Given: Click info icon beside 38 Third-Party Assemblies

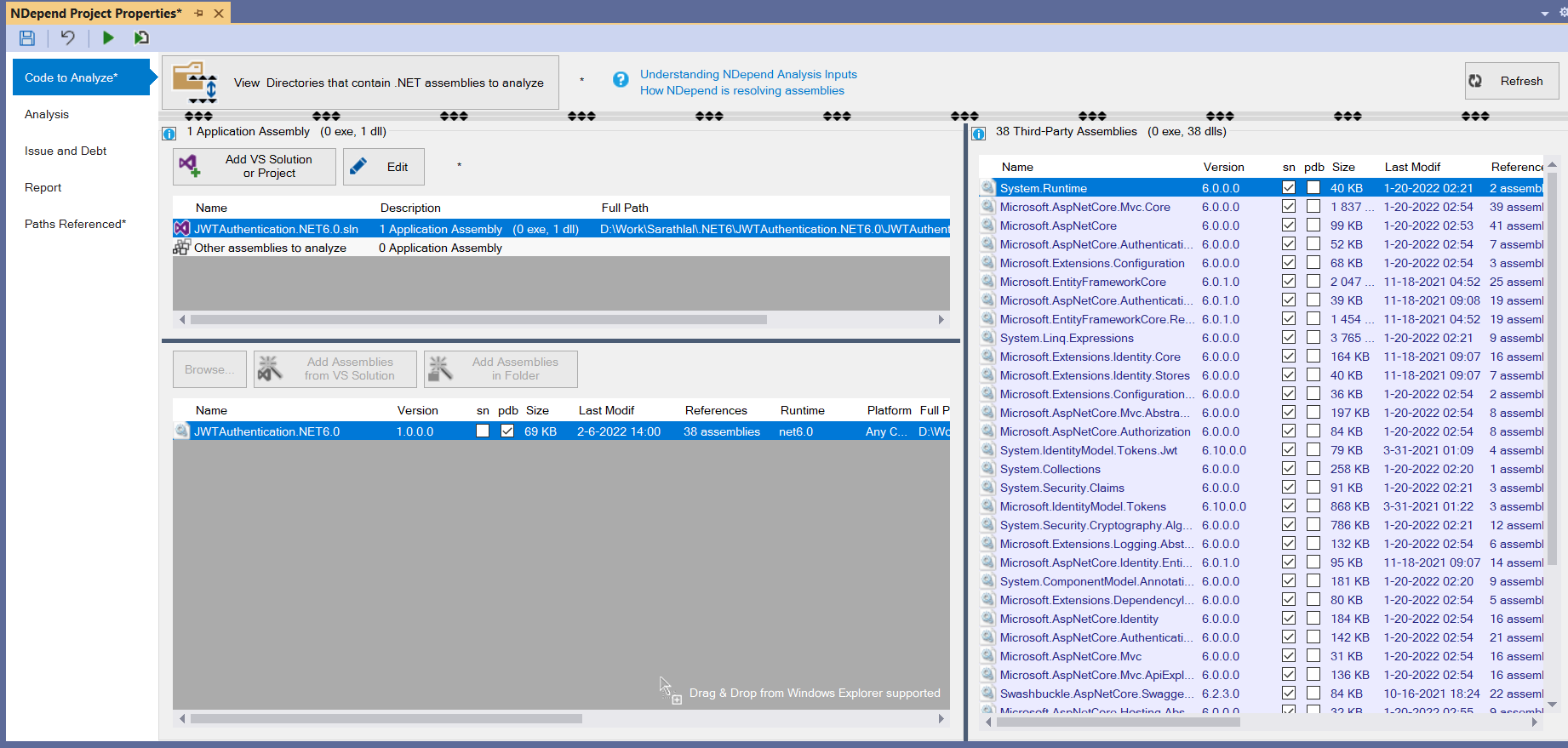Looking at the screenshot, I should point(979,133).
